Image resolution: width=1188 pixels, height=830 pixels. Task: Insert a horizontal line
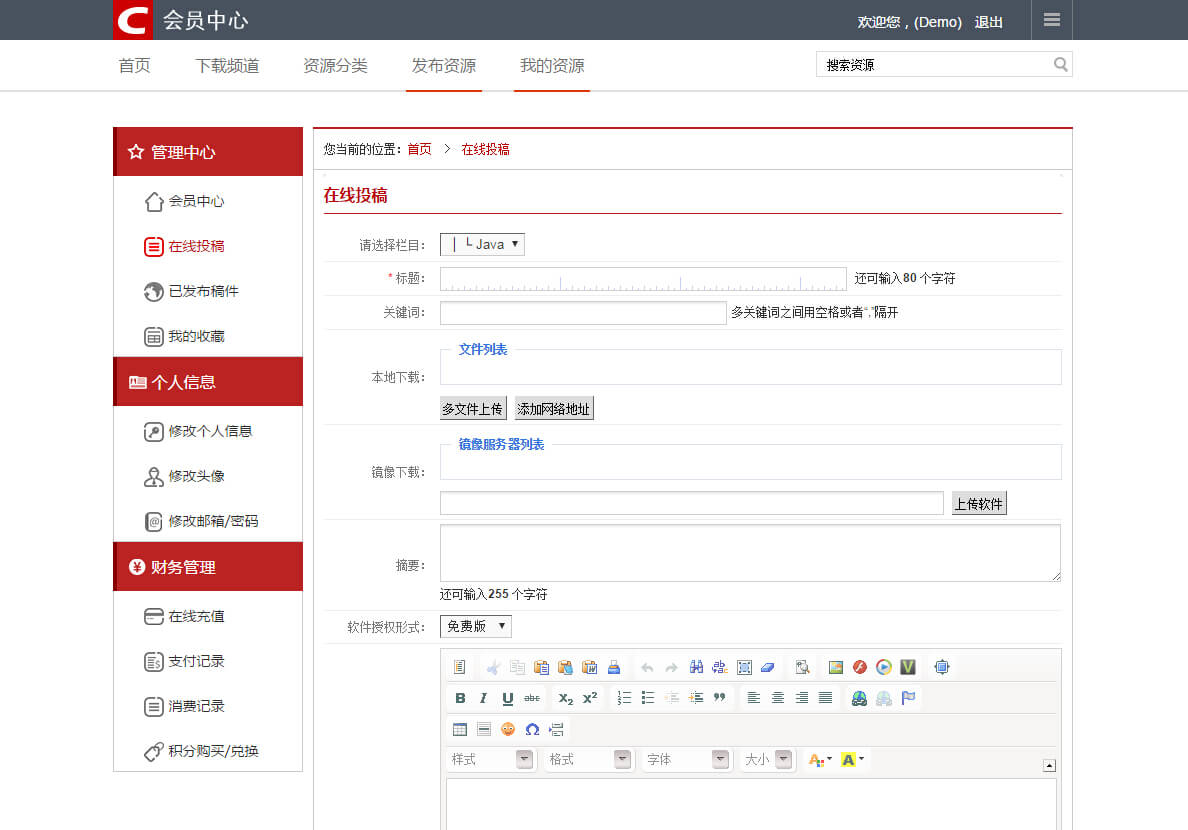click(x=483, y=729)
